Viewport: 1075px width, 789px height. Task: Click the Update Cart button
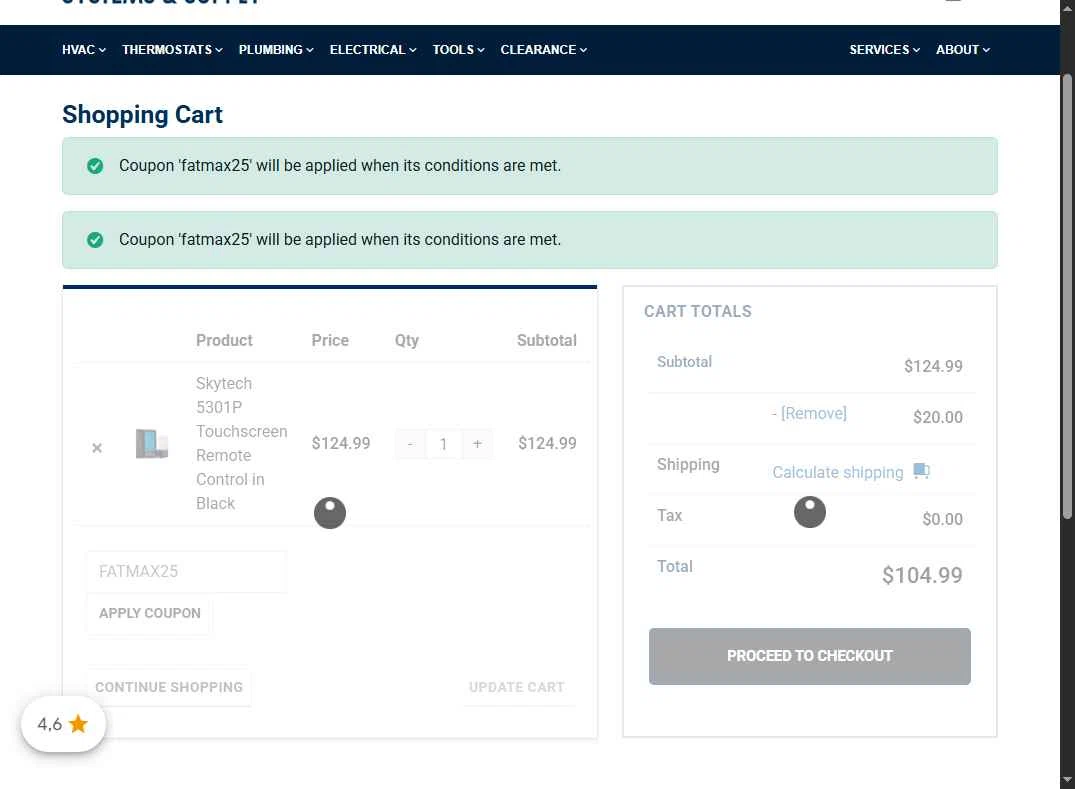pyautogui.click(x=517, y=687)
